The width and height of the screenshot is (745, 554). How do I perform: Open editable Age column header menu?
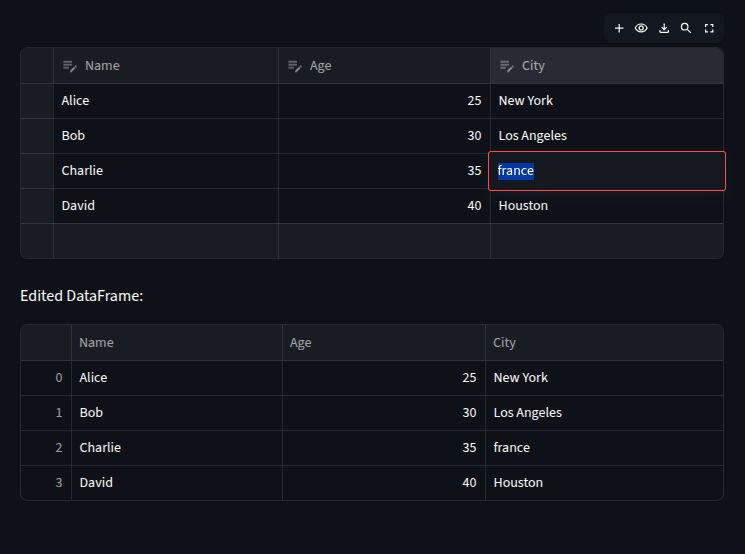click(x=384, y=66)
